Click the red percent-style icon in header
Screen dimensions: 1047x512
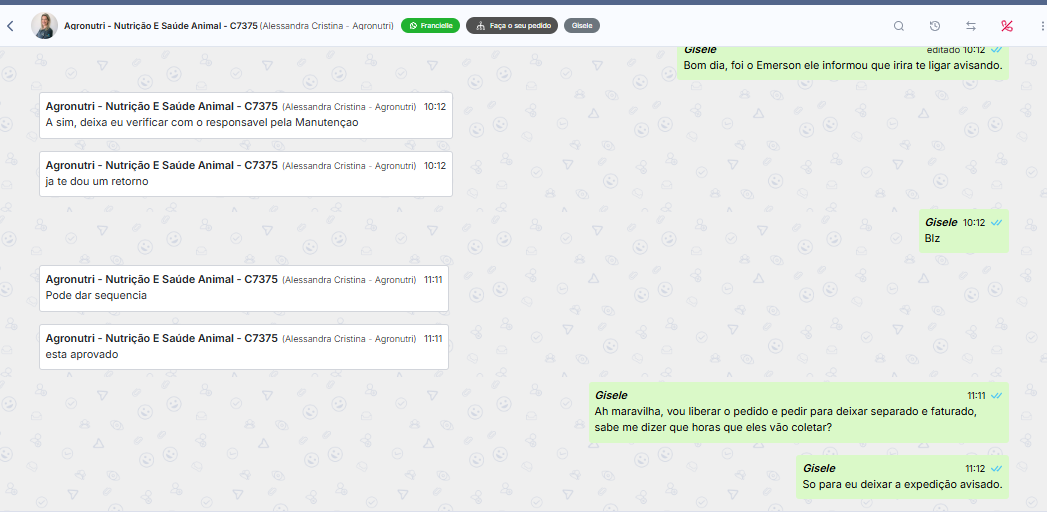[1007, 26]
